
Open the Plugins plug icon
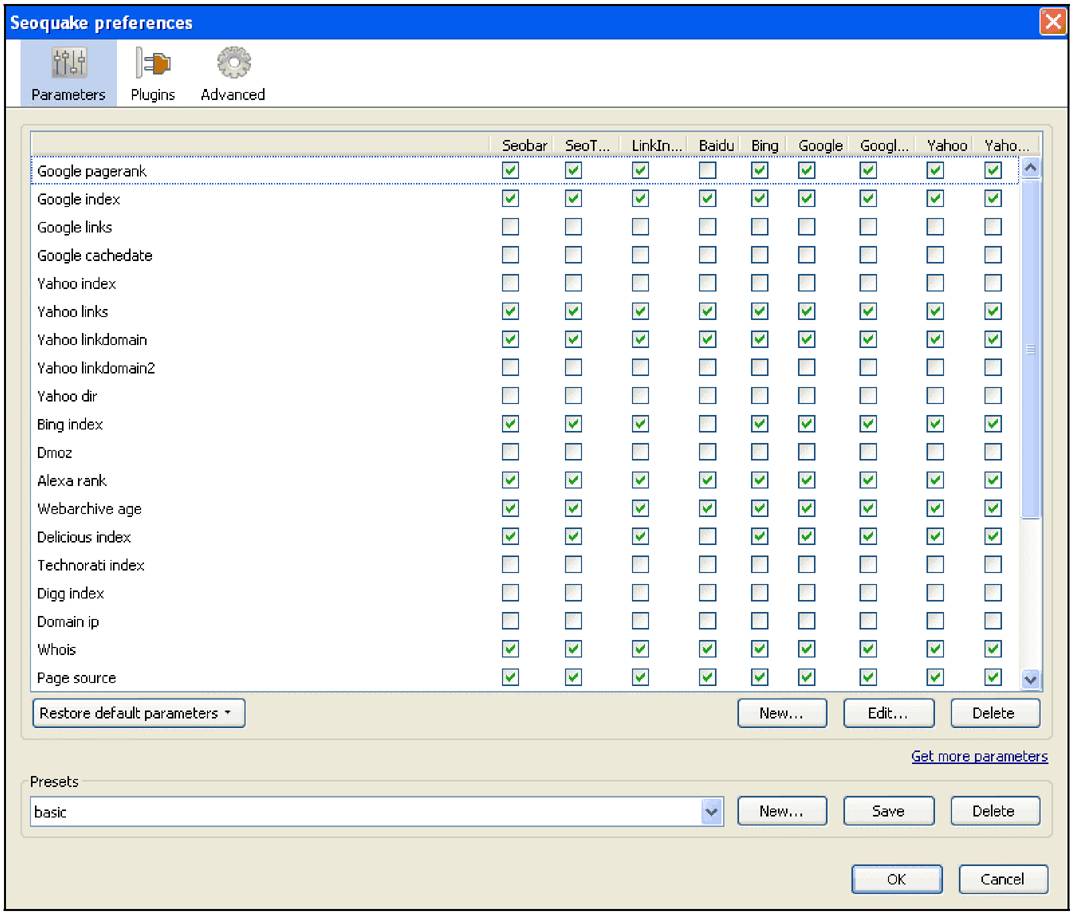click(x=153, y=63)
